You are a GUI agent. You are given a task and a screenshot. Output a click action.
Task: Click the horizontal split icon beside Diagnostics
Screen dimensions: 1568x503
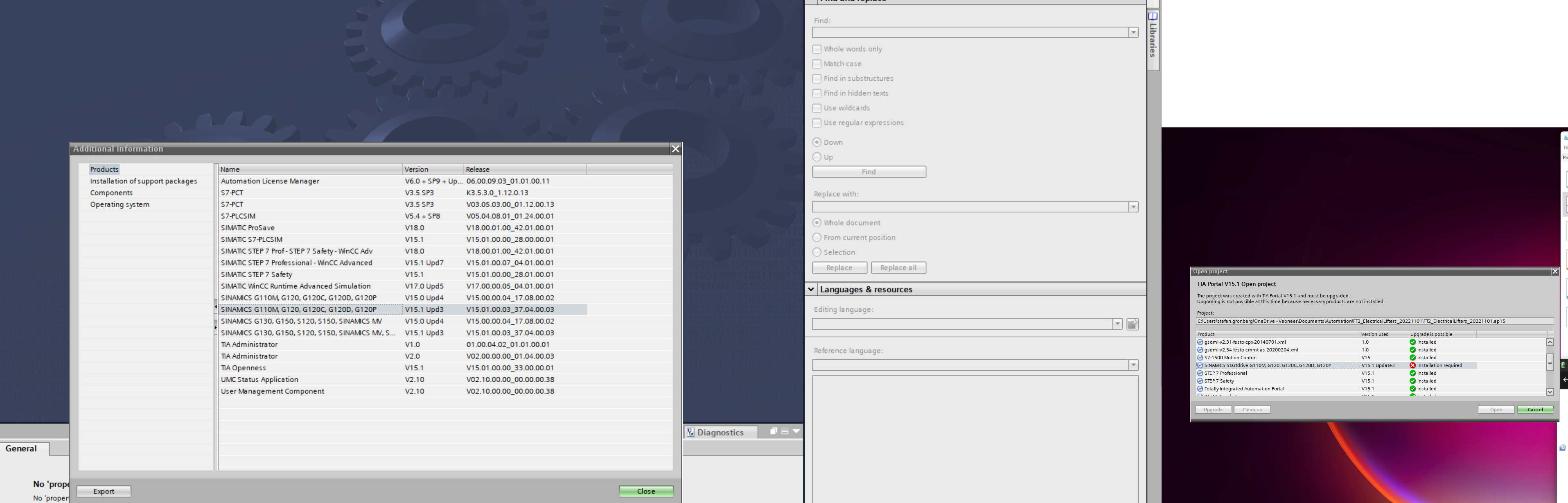[x=785, y=431]
